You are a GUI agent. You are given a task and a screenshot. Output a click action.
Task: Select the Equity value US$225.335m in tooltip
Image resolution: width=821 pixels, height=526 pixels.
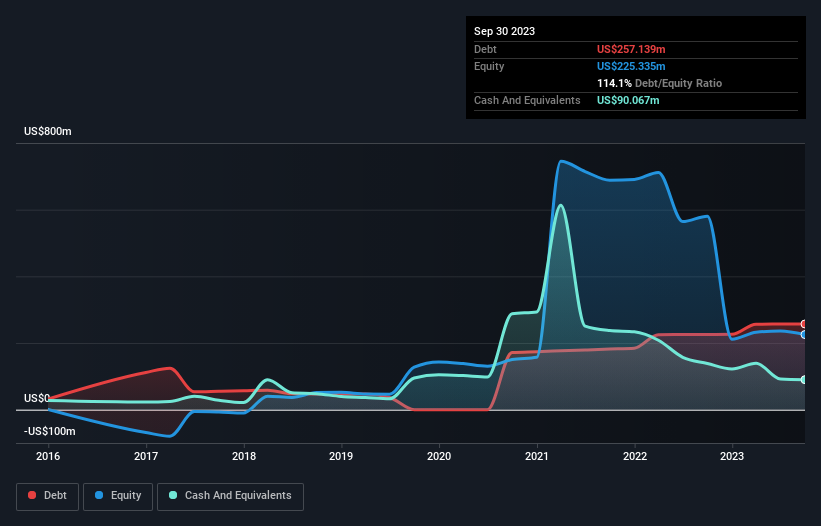[631, 66]
